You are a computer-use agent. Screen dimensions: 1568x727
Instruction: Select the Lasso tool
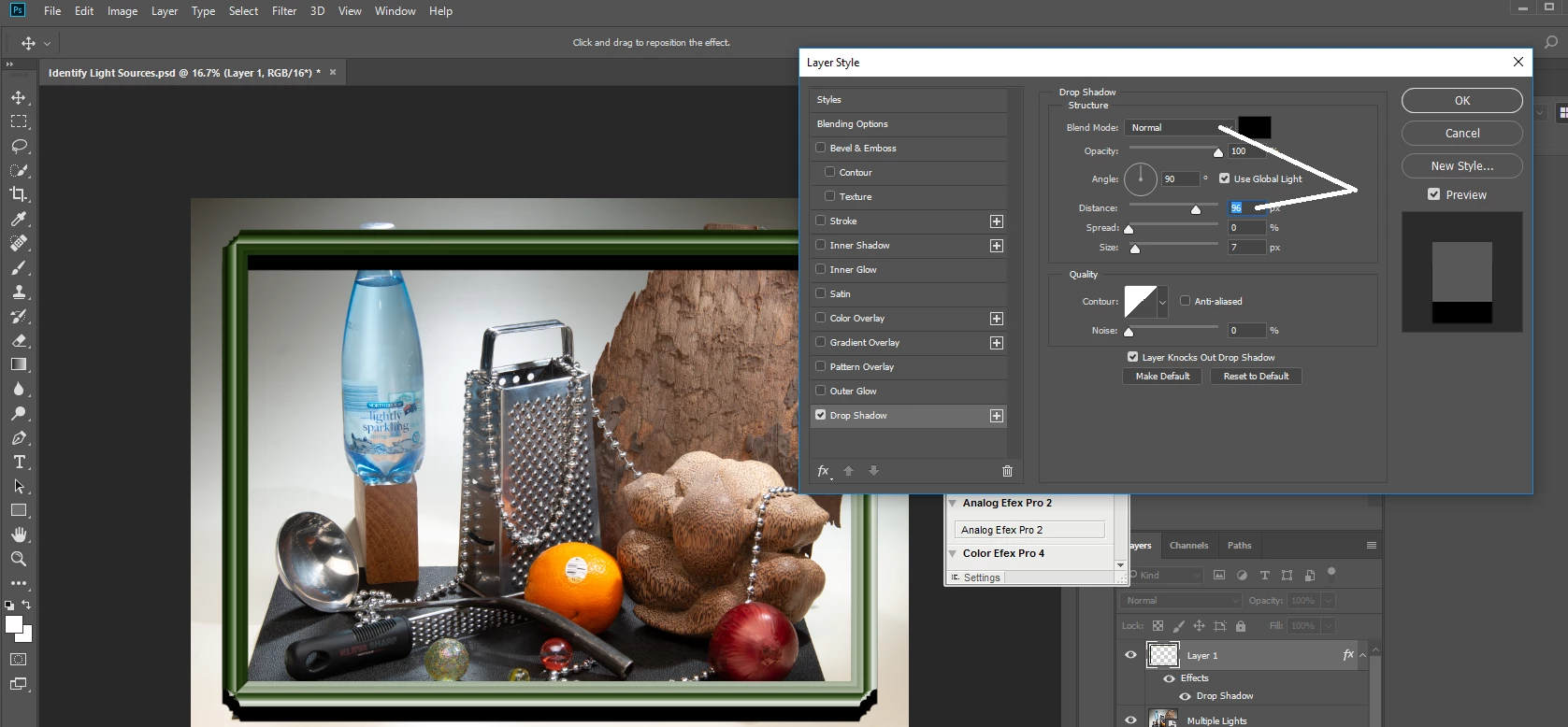click(x=19, y=146)
